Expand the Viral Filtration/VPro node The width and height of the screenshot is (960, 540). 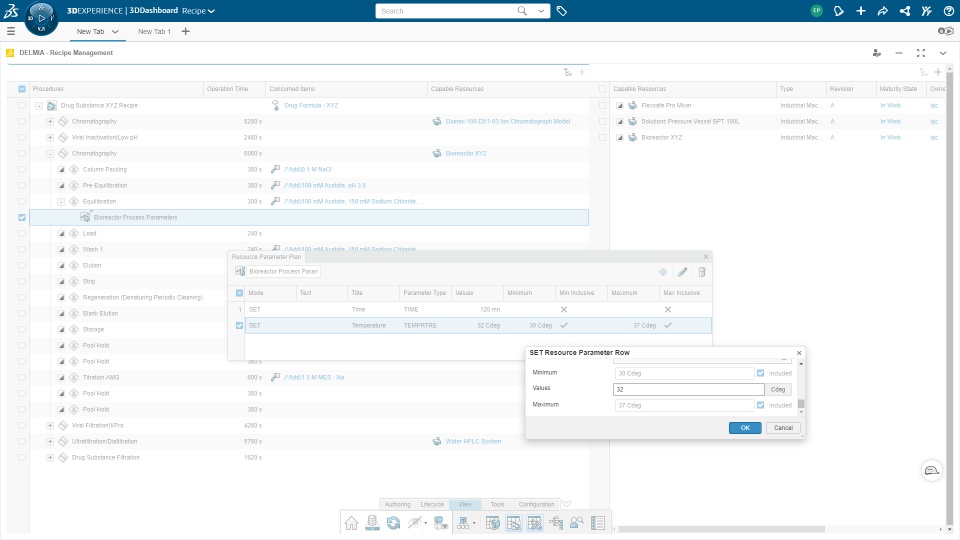50,426
